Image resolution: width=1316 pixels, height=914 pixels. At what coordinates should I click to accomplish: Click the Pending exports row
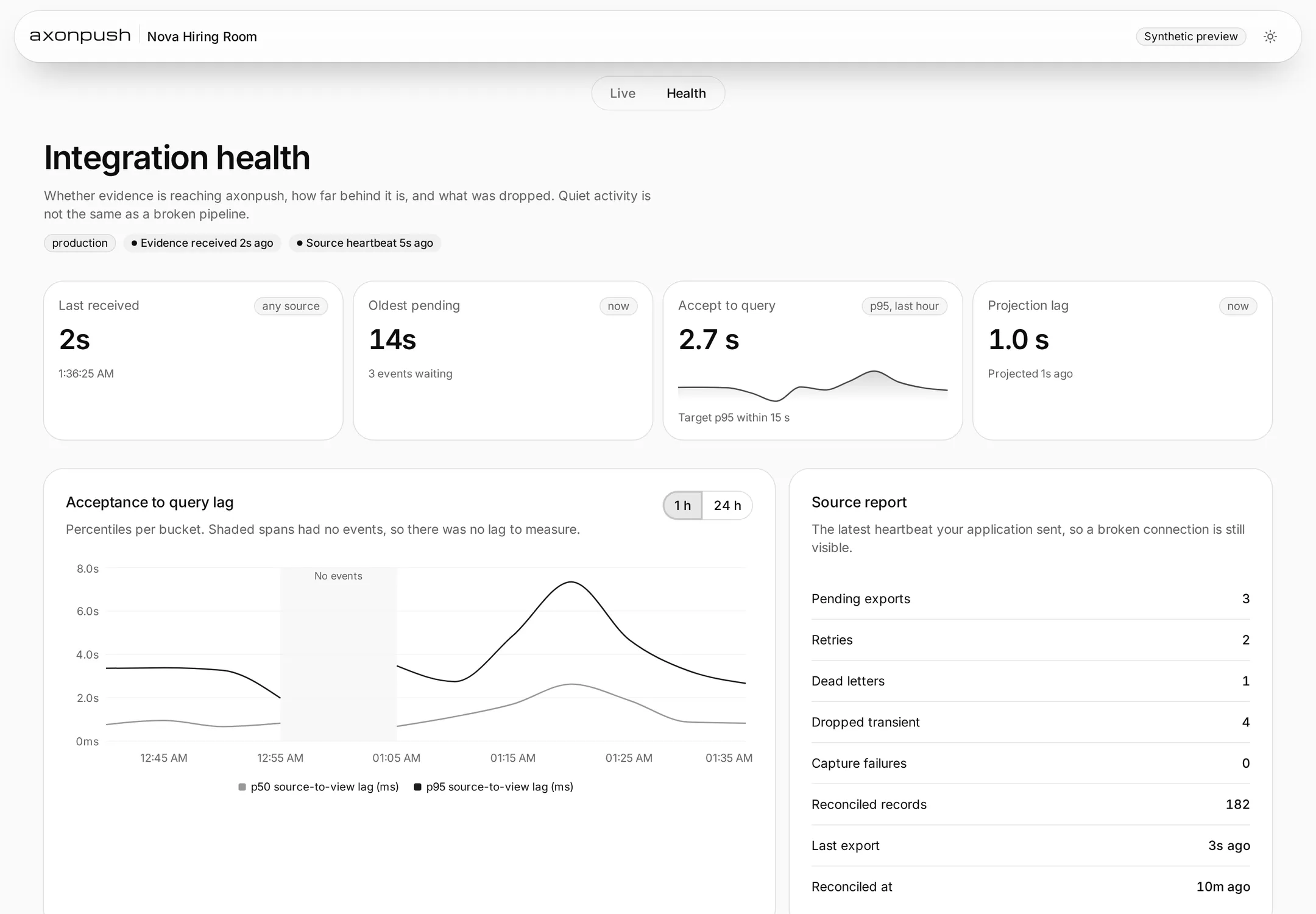coord(1031,599)
